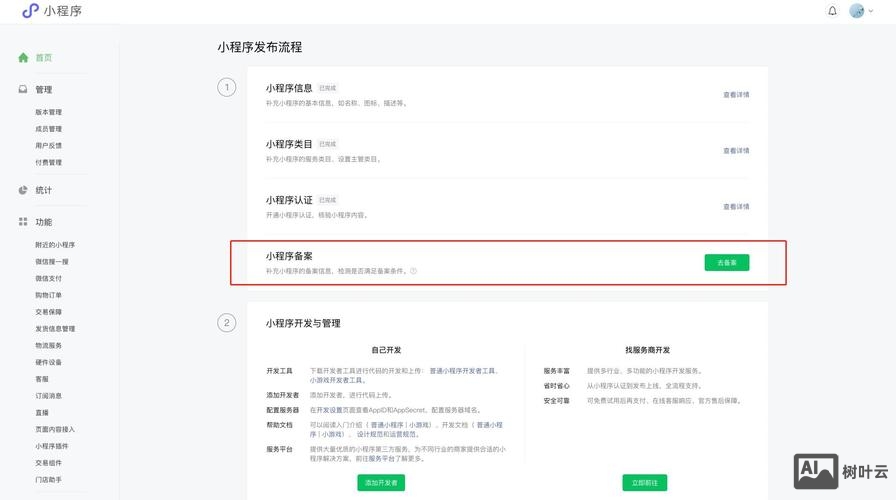Open 微信搜一搜 in the sidebar
Viewport: 896px width, 500px height.
point(52,261)
